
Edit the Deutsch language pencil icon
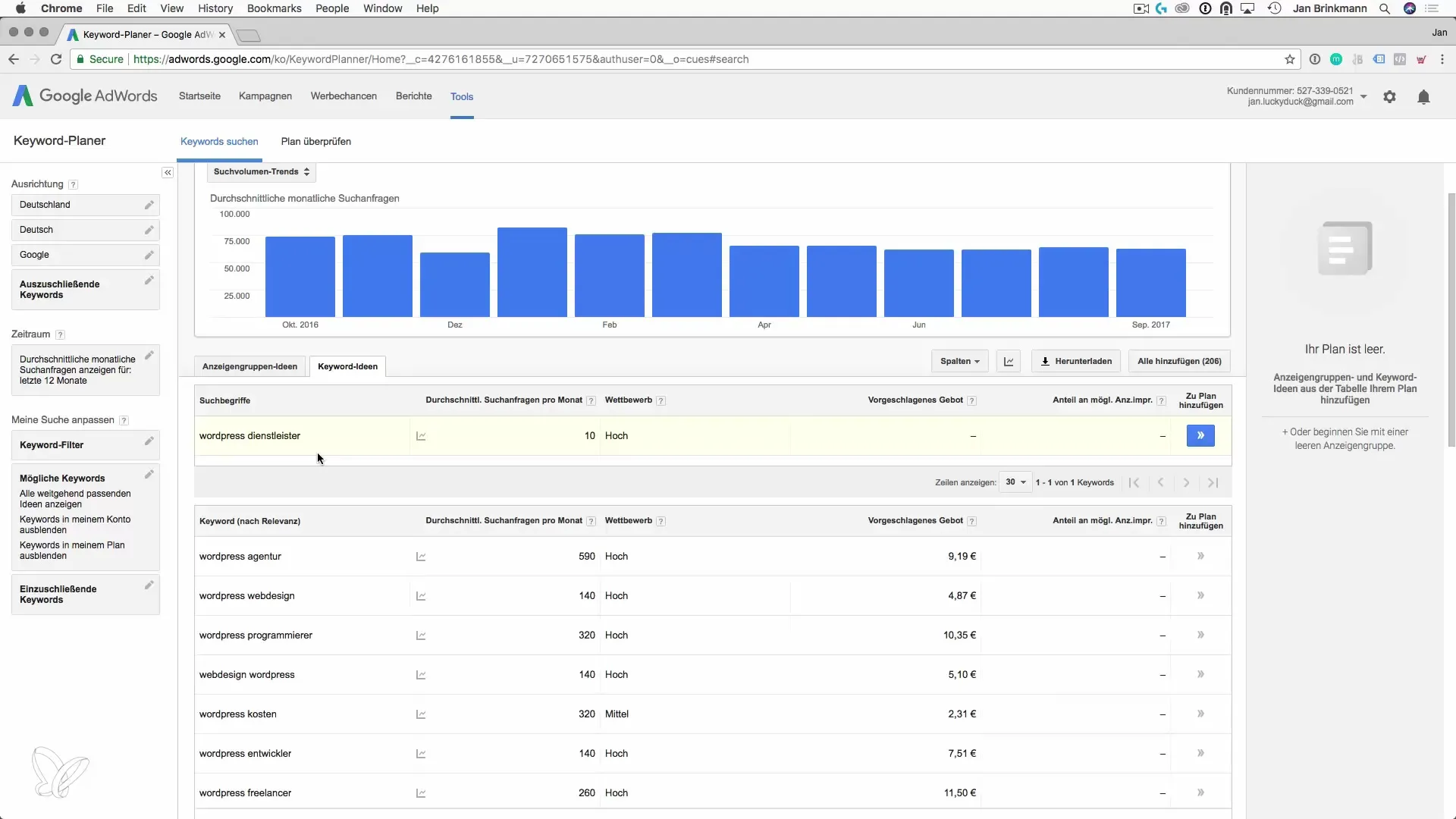[149, 230]
